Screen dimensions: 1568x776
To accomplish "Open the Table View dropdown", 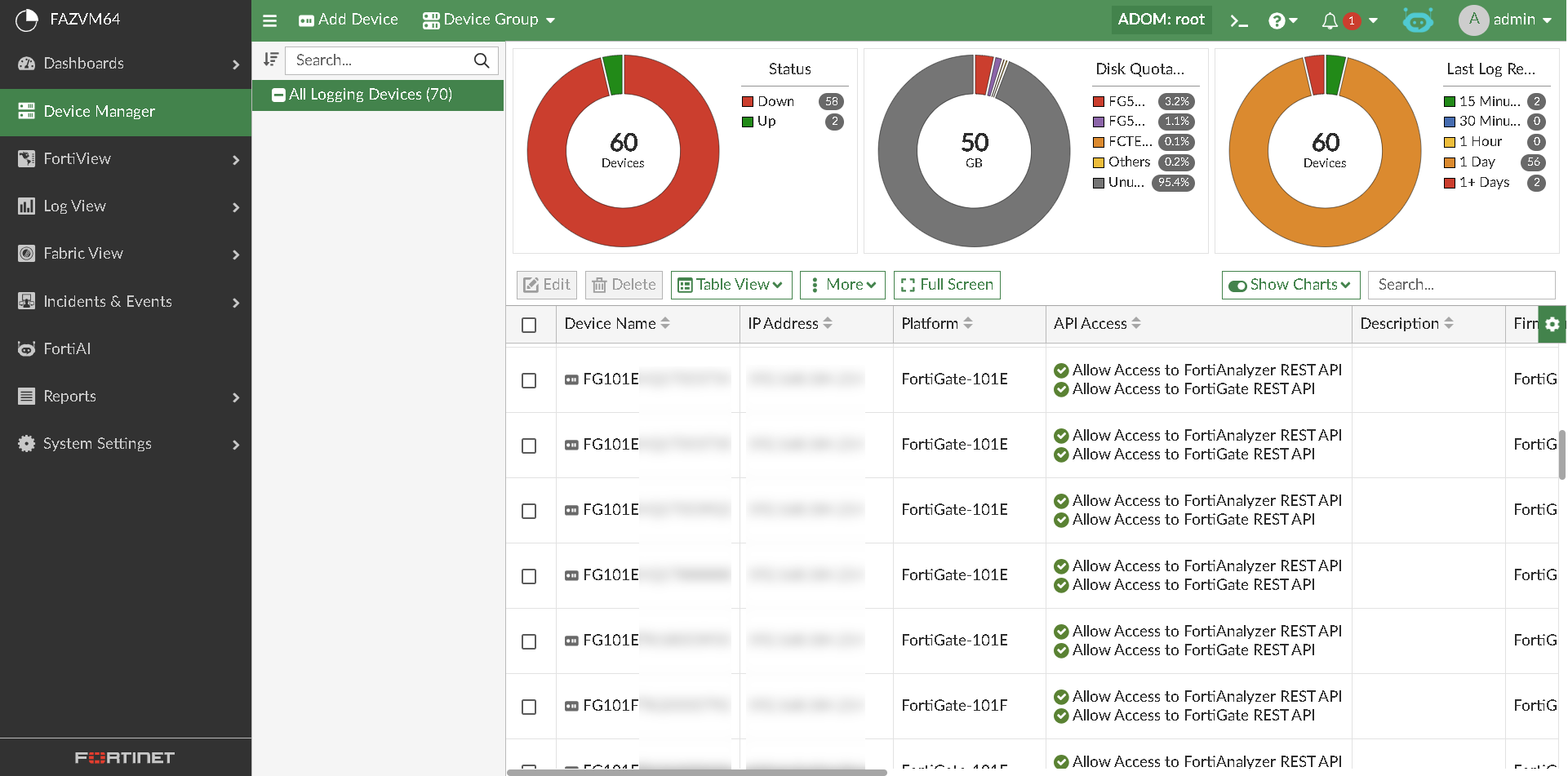I will [731, 285].
